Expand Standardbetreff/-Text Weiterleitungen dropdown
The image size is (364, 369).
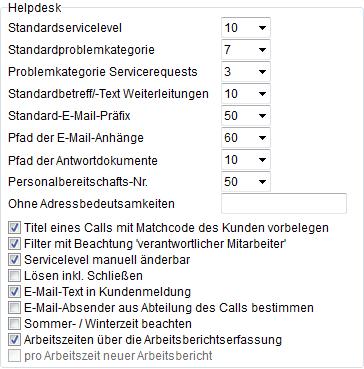246,93
